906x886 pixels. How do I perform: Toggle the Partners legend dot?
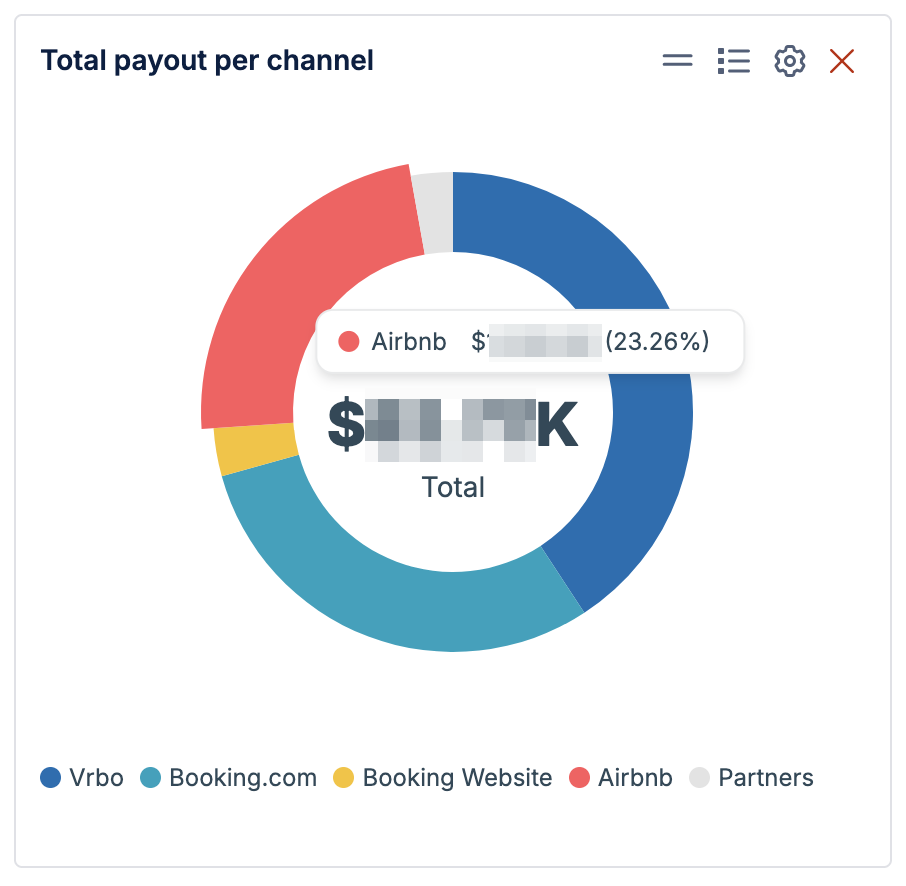(699, 777)
